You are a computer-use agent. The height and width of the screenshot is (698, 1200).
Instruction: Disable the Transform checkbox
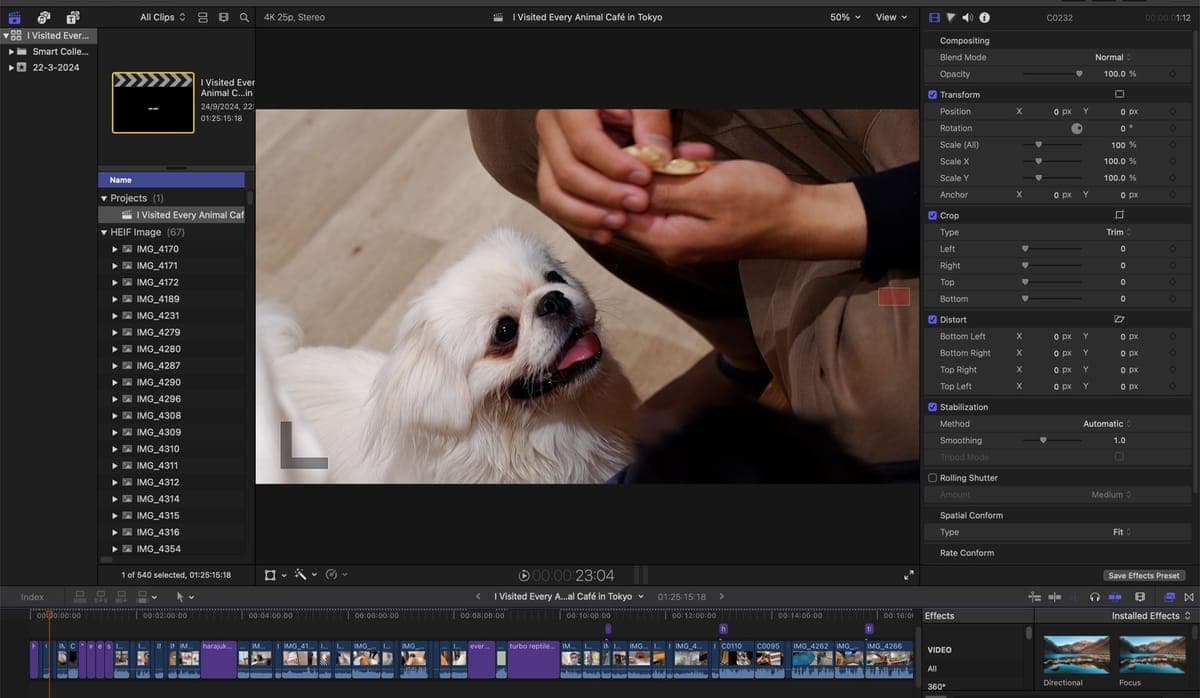click(932, 94)
